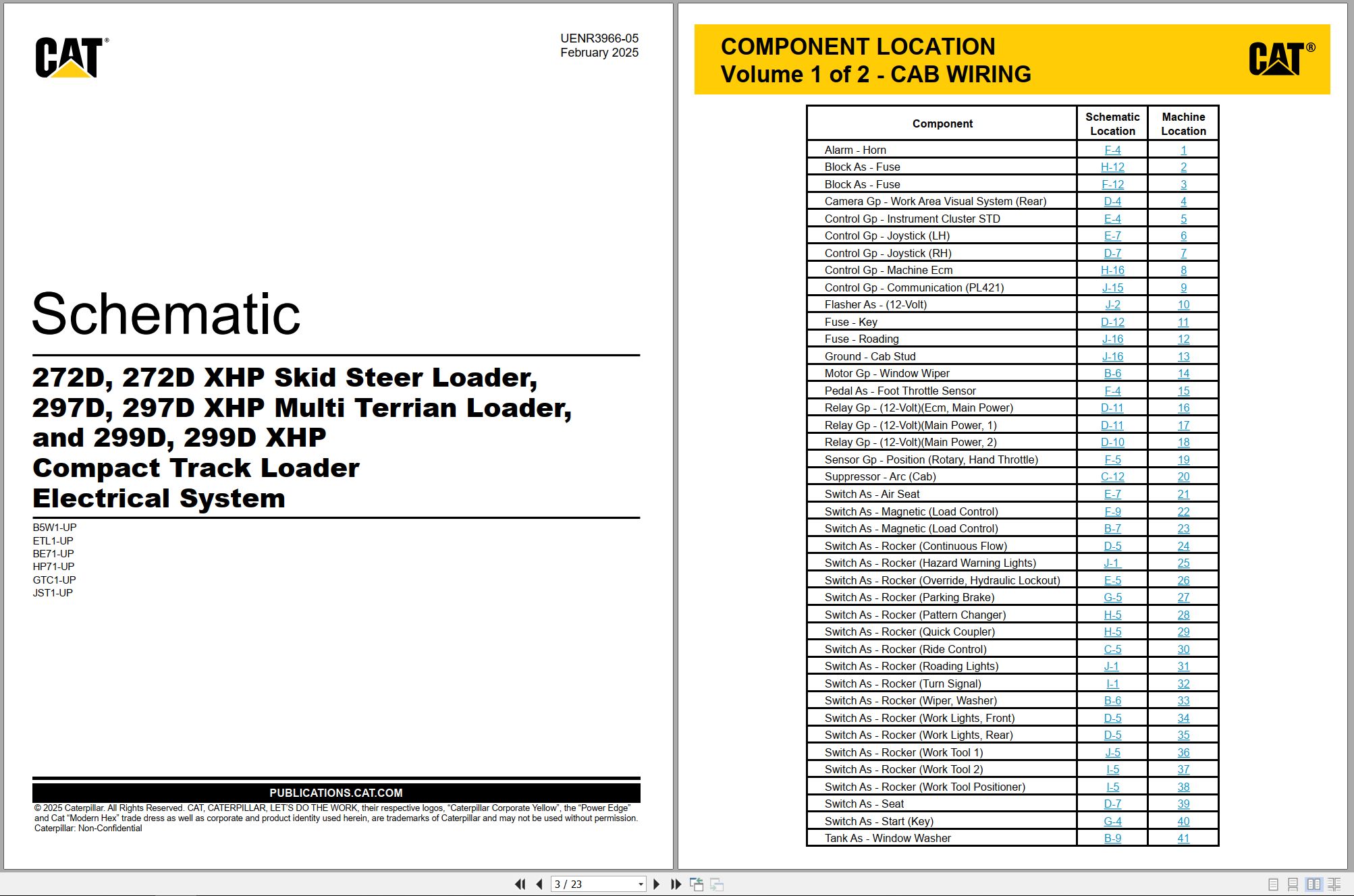The height and width of the screenshot is (896, 1354).
Task: Open machine location 30 for Ride Control
Action: tap(1183, 649)
